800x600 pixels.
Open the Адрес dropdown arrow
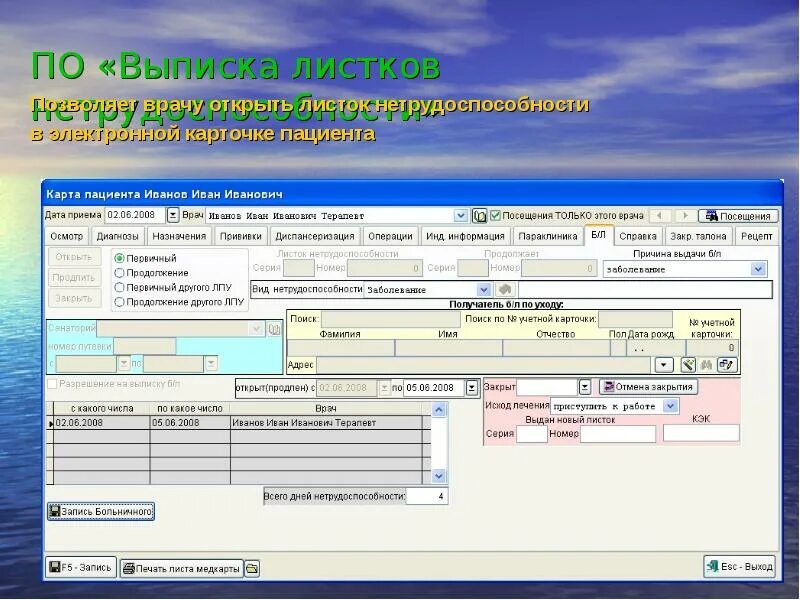tap(664, 365)
